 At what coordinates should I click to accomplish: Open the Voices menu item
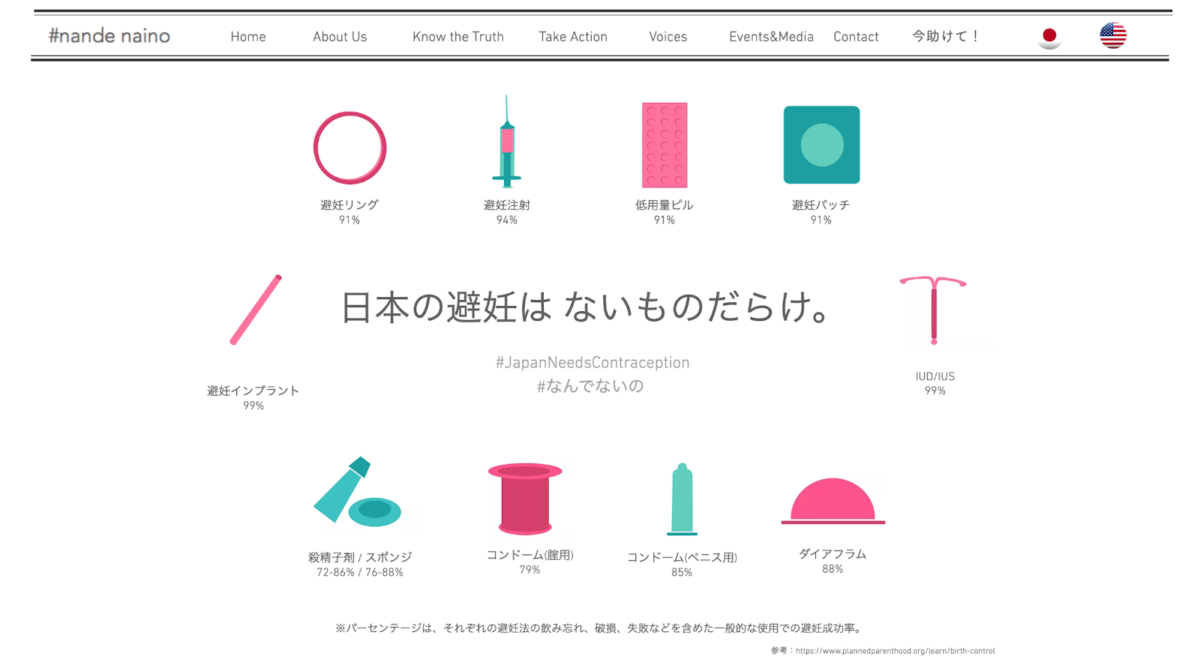[668, 37]
